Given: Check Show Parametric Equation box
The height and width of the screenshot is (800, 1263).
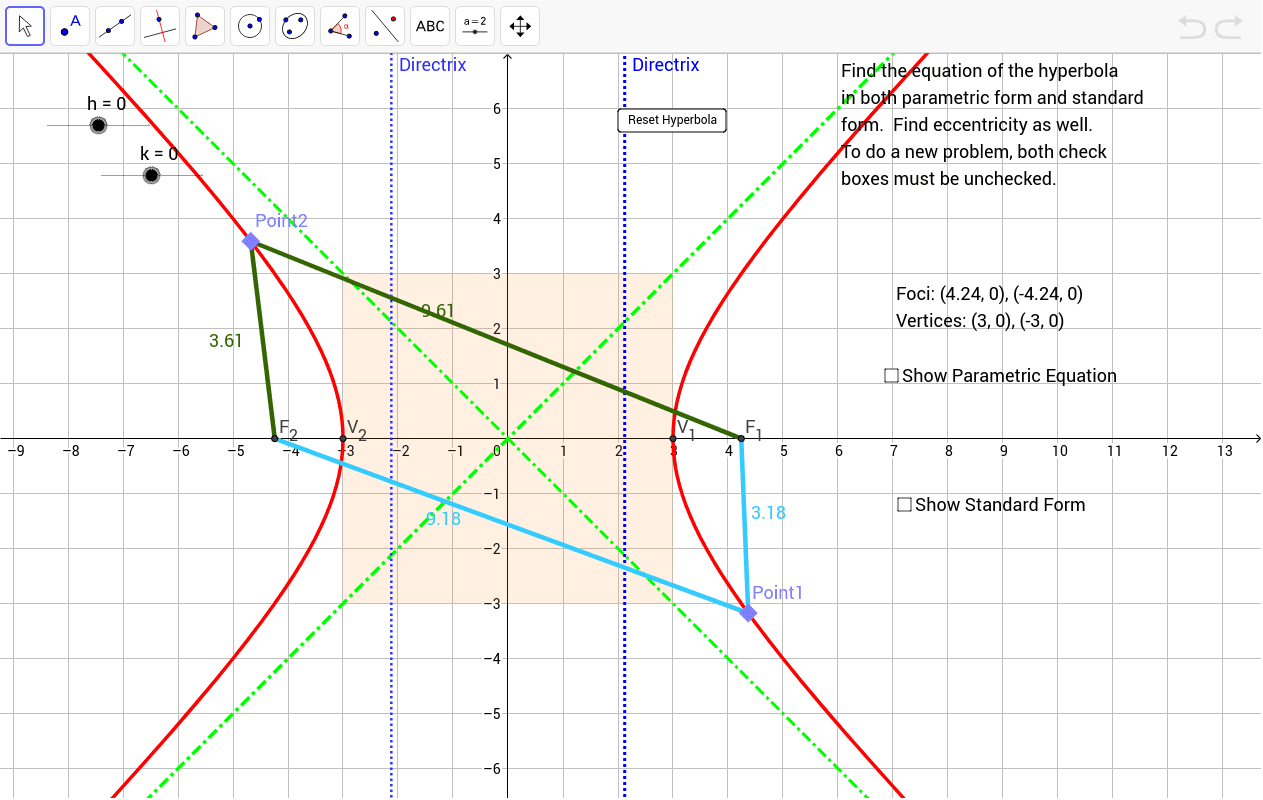Looking at the screenshot, I should click(891, 376).
